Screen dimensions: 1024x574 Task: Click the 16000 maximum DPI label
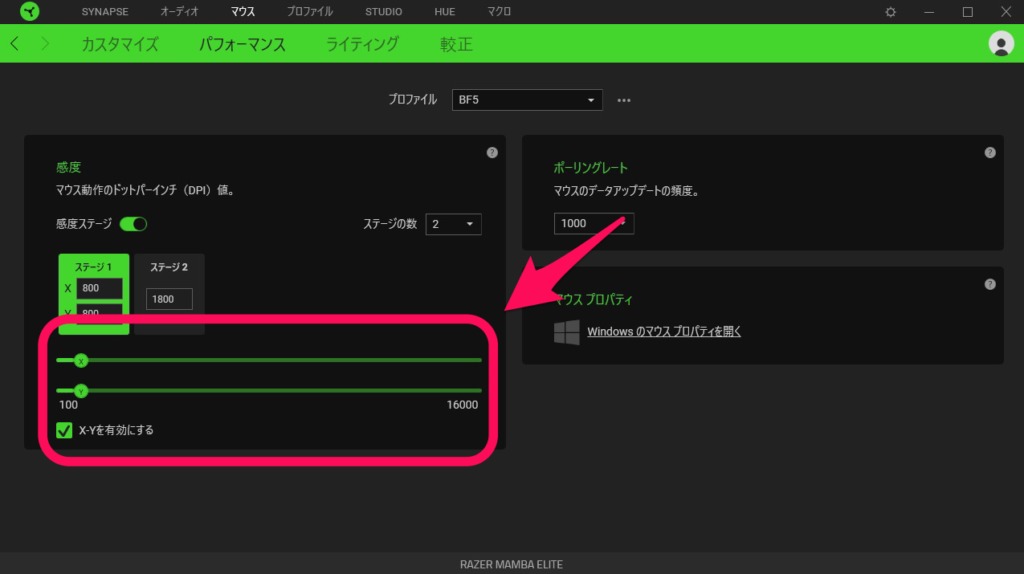pyautogui.click(x=462, y=405)
